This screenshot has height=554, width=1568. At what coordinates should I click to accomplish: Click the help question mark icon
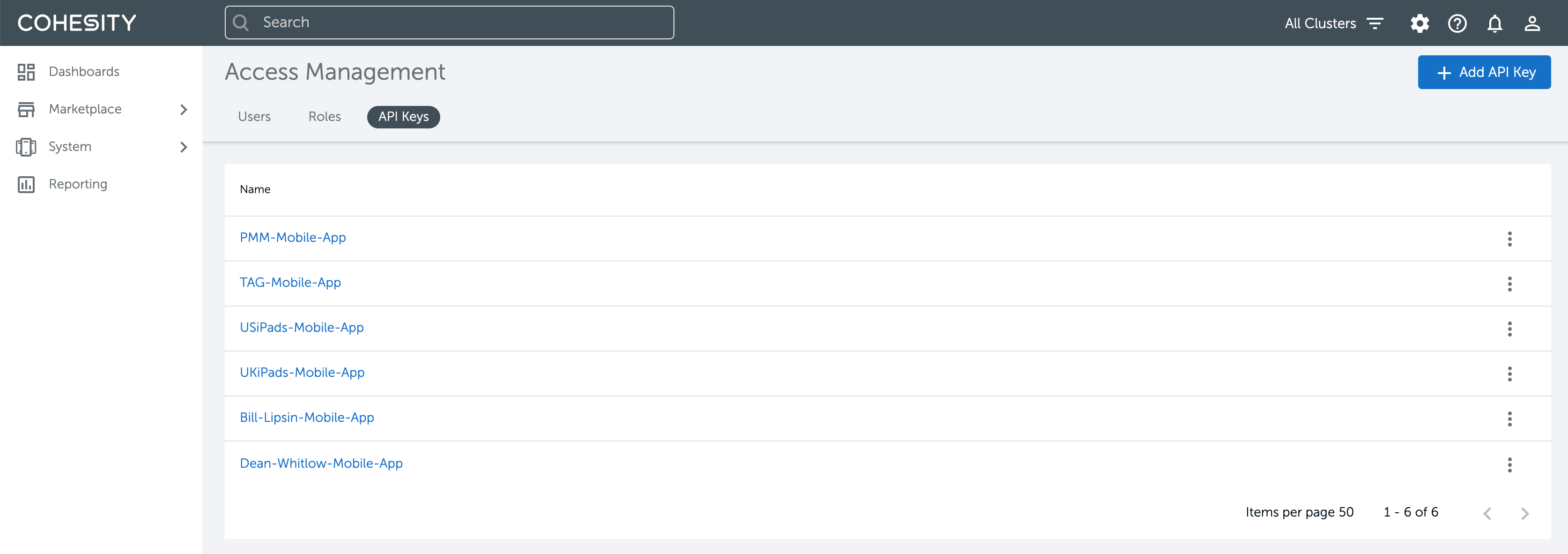1457,24
